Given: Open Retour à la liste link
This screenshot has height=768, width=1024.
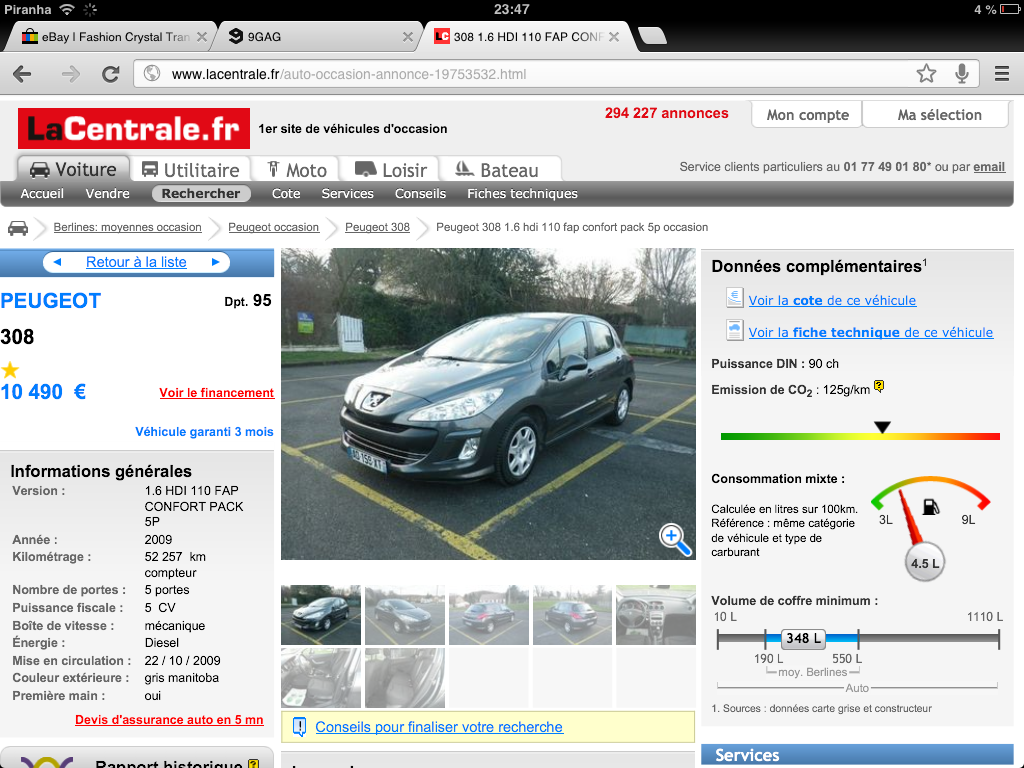Looking at the screenshot, I should pyautogui.click(x=136, y=262).
